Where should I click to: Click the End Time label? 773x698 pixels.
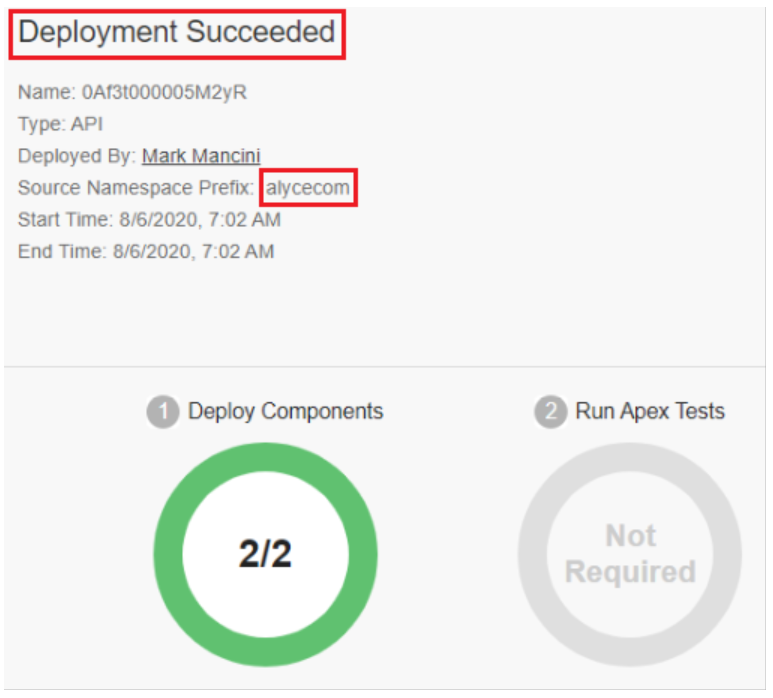(x=60, y=251)
